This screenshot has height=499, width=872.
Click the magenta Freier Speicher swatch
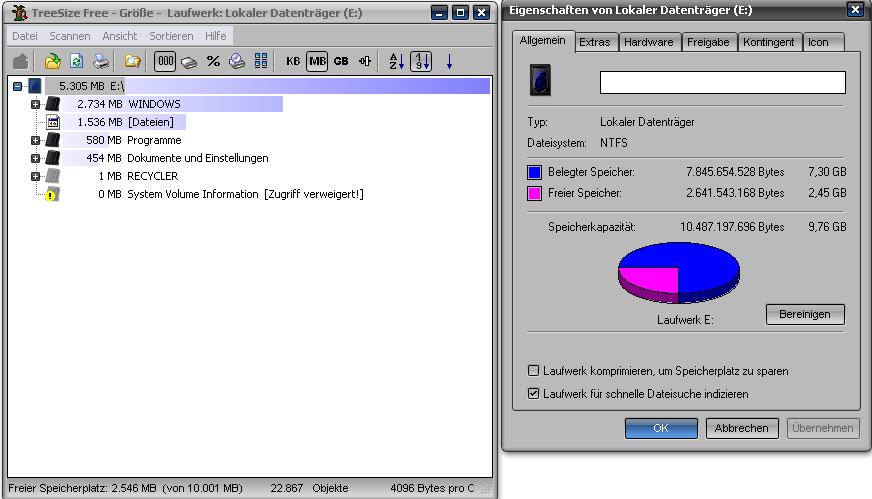[534, 194]
